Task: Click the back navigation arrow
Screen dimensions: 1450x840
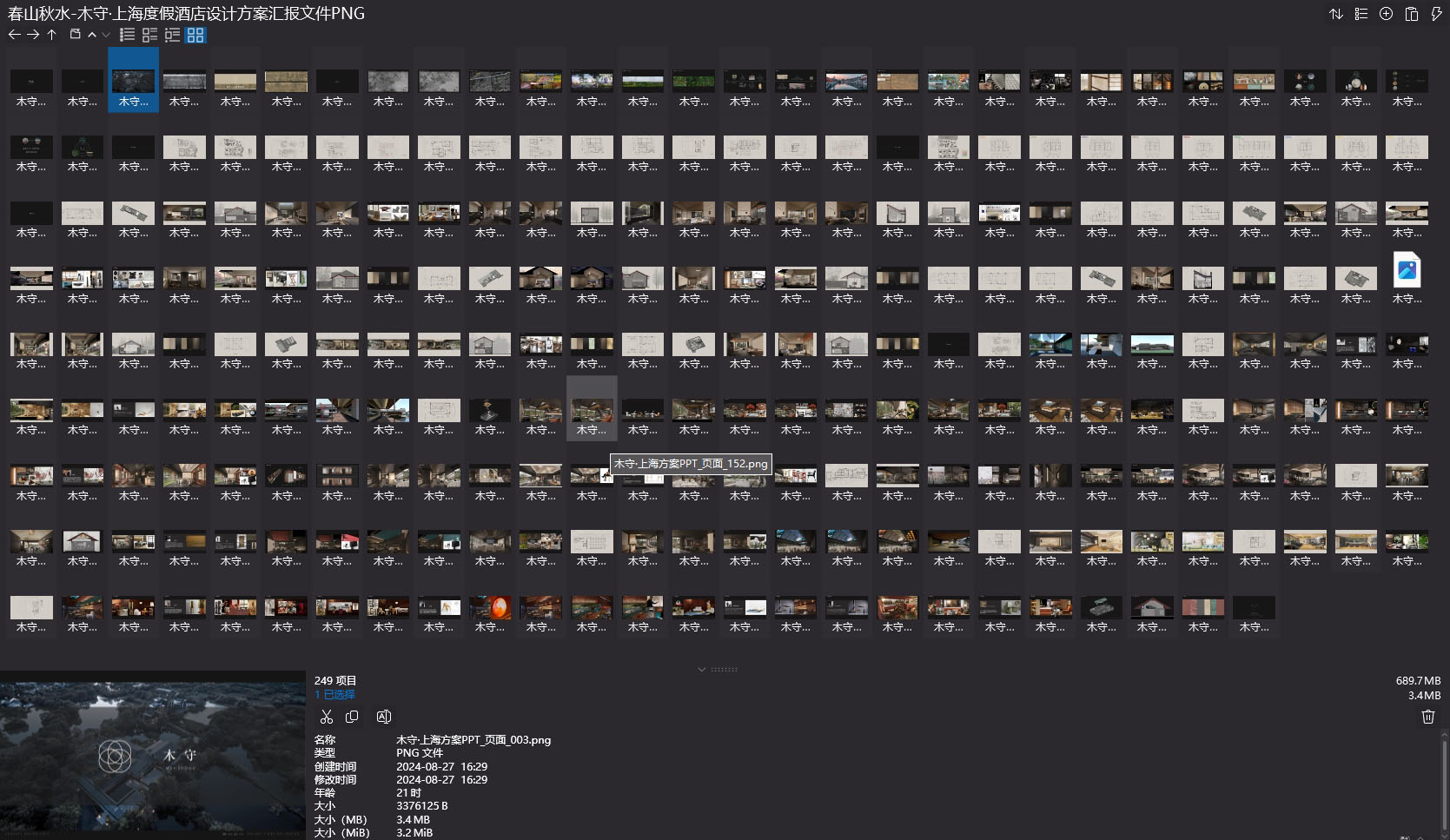Action: point(14,35)
